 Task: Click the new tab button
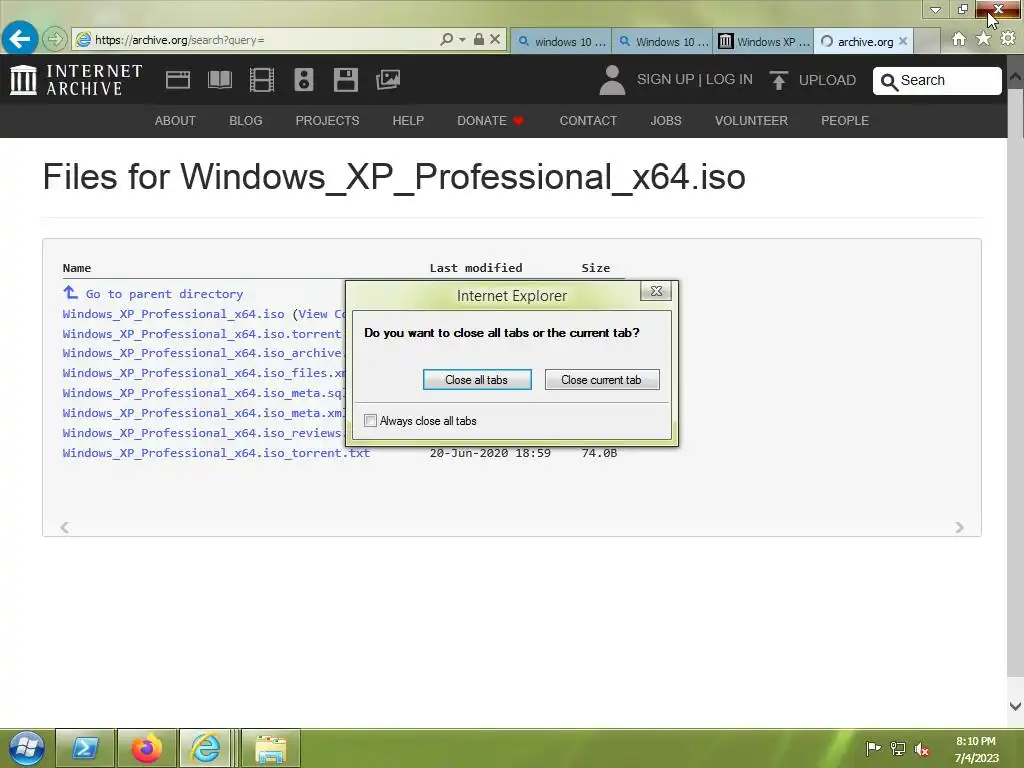[926, 41]
